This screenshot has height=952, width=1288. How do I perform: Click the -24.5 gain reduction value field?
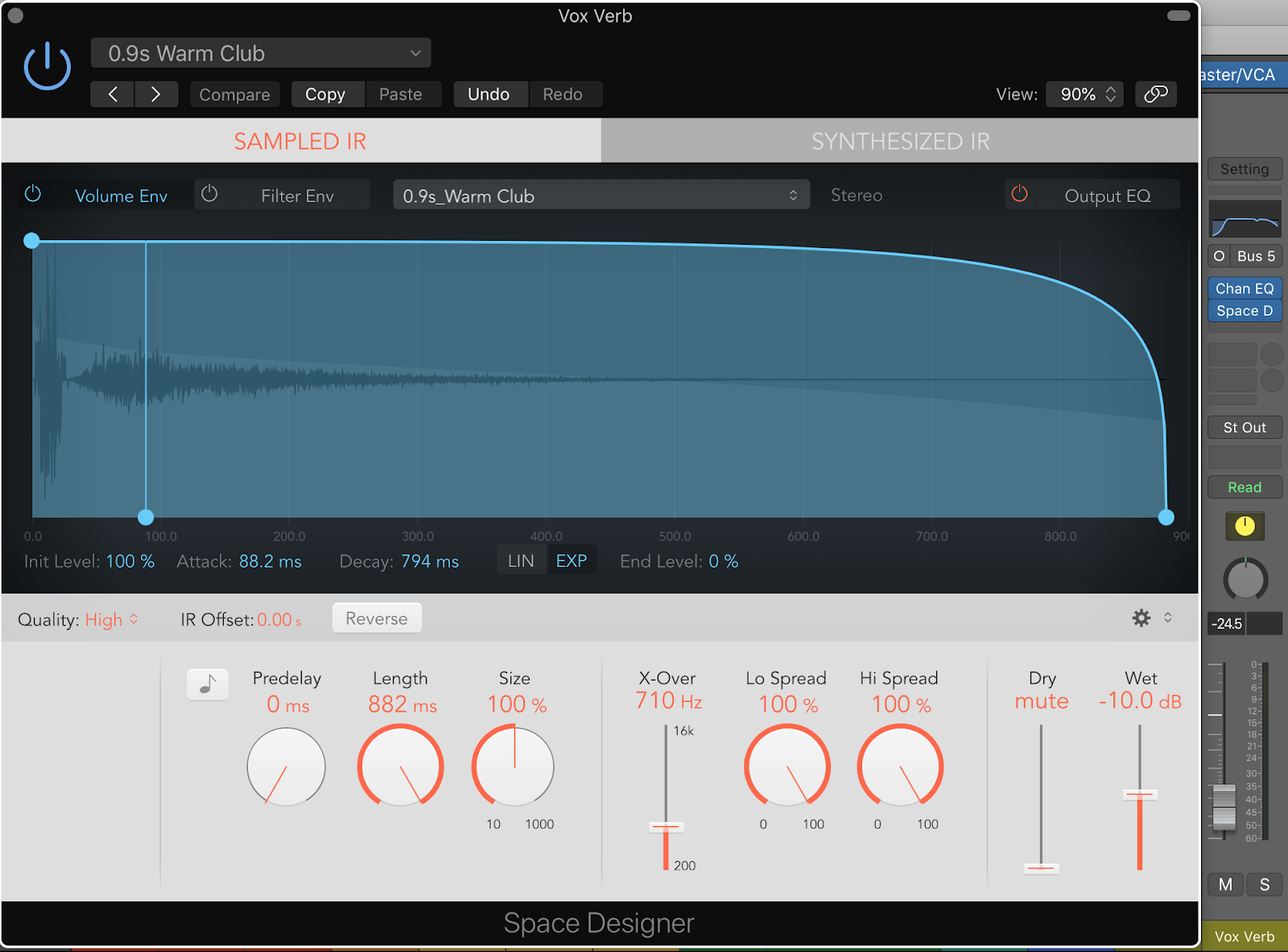1228,623
